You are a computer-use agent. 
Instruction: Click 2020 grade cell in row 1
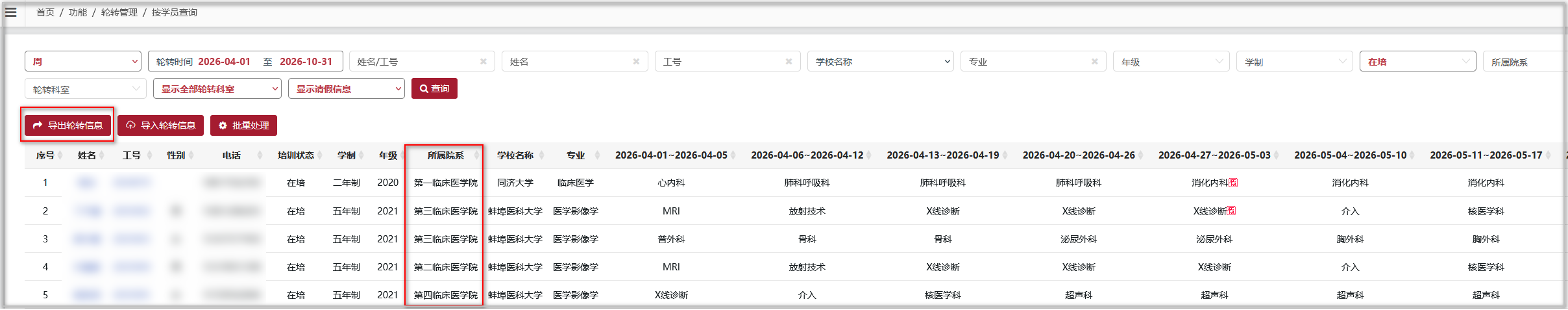(388, 183)
